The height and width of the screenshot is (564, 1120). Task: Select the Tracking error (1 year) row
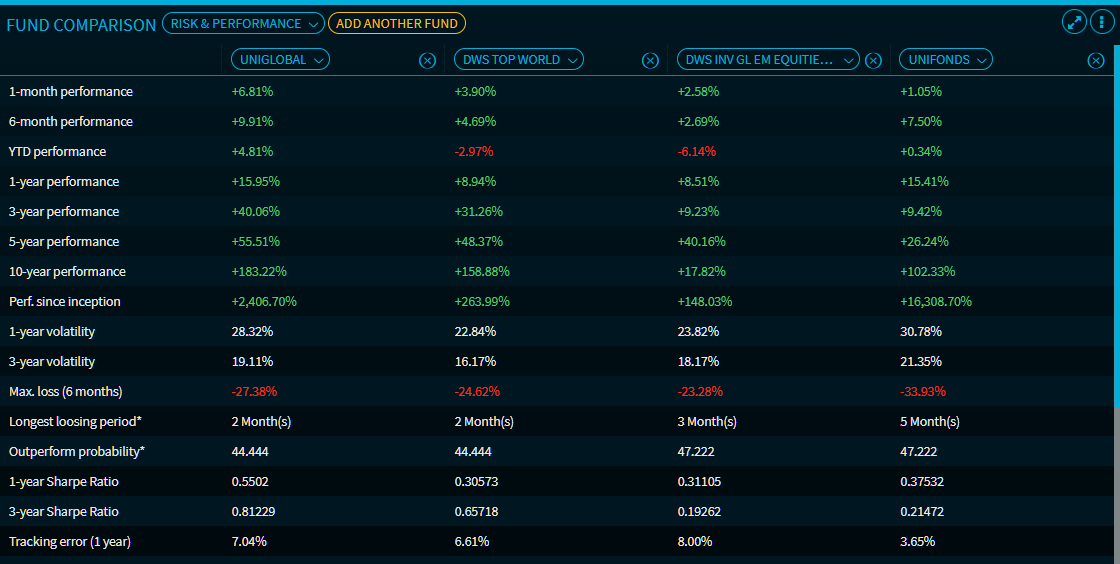(x=70, y=541)
